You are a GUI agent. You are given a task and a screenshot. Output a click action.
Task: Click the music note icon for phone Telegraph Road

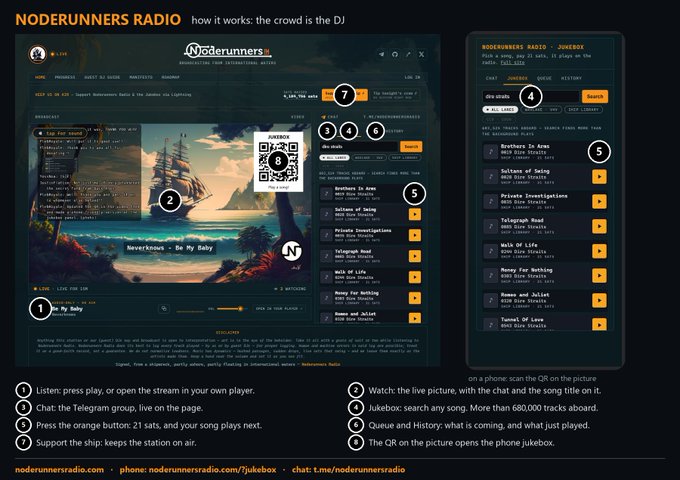(490, 226)
